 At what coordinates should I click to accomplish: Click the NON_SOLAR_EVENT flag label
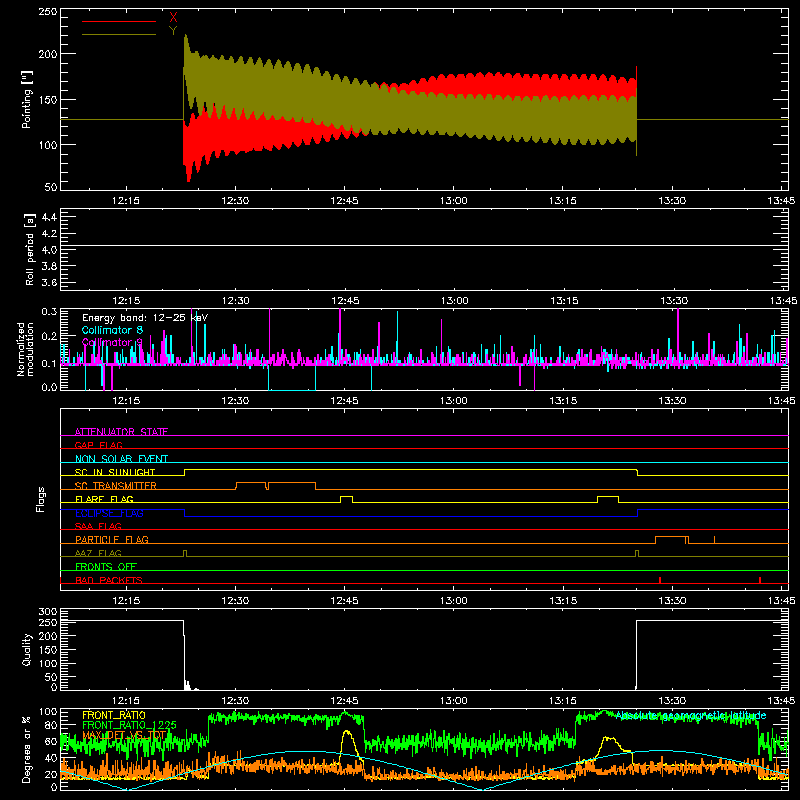pos(121,459)
